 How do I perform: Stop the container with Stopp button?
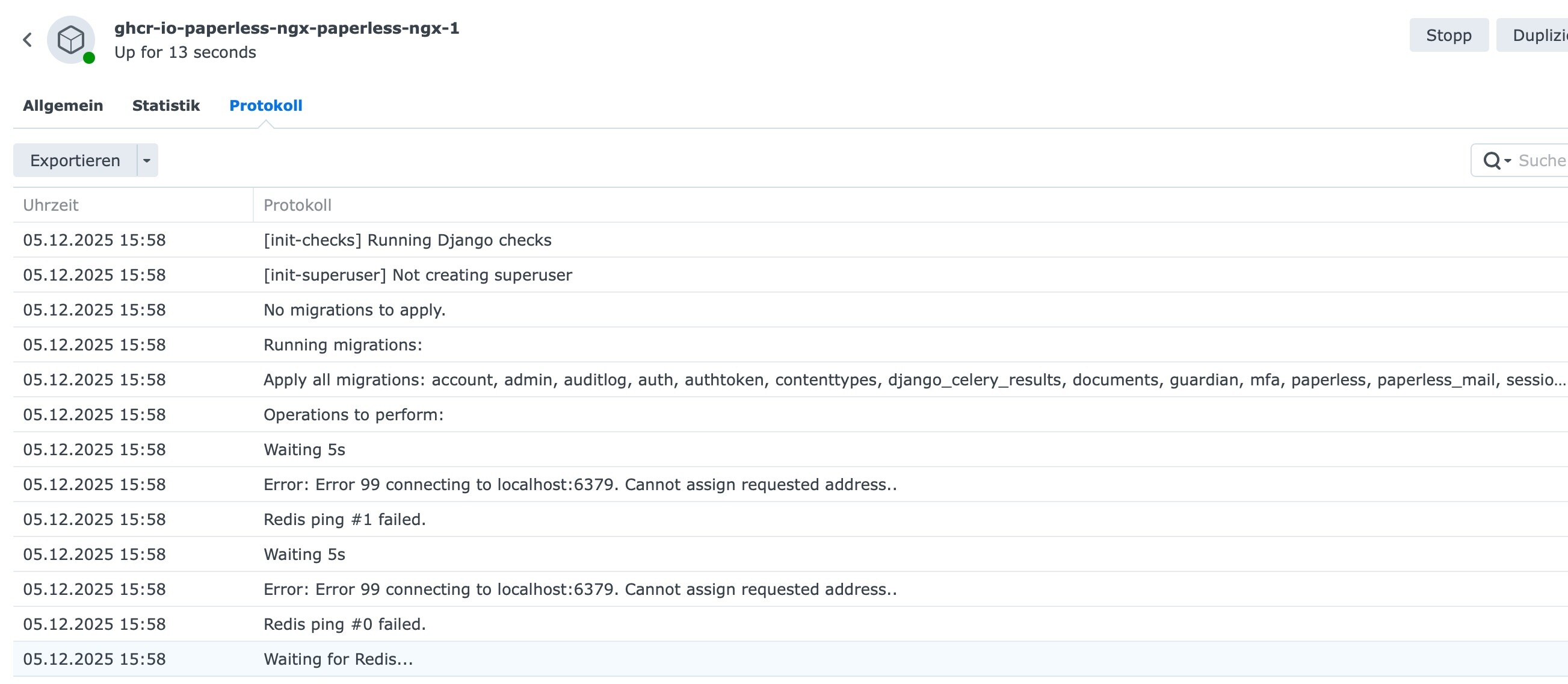click(1448, 36)
